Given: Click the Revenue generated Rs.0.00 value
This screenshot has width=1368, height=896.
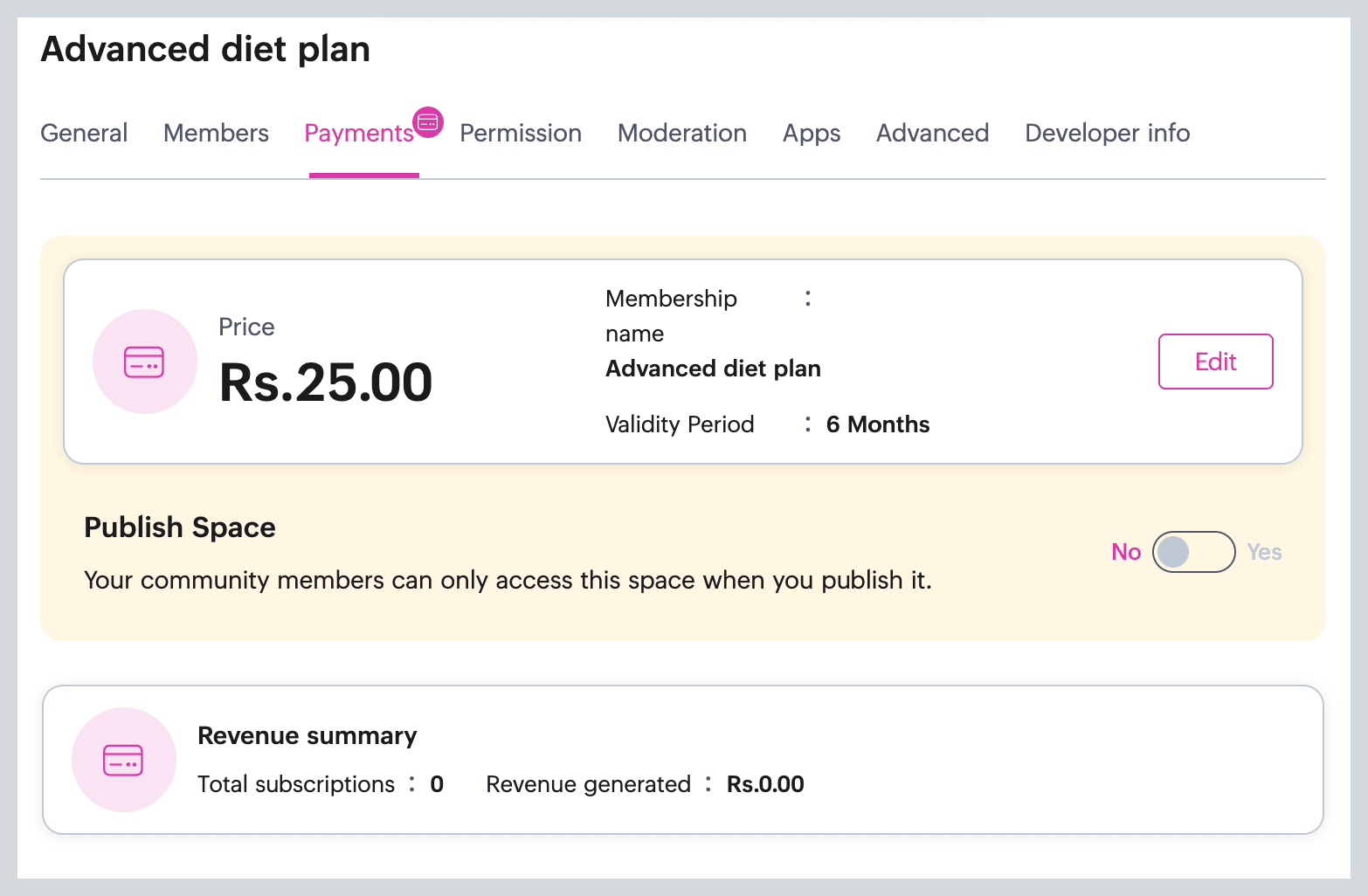Looking at the screenshot, I should click(x=765, y=784).
